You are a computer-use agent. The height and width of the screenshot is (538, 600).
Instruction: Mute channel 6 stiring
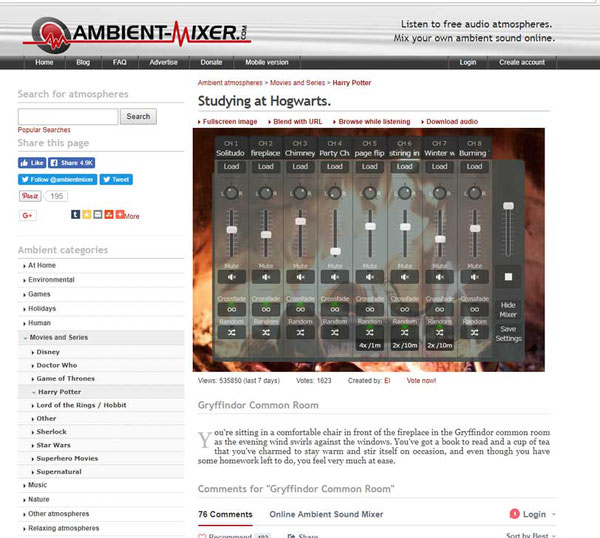tap(404, 277)
